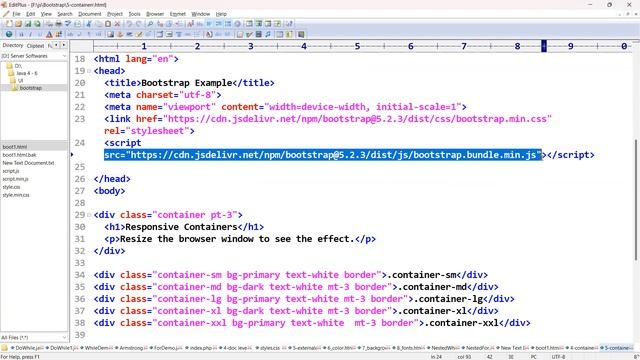The width and height of the screenshot is (640, 360).
Task: Paste using the clipboard toolbar icon
Action: (108, 24)
